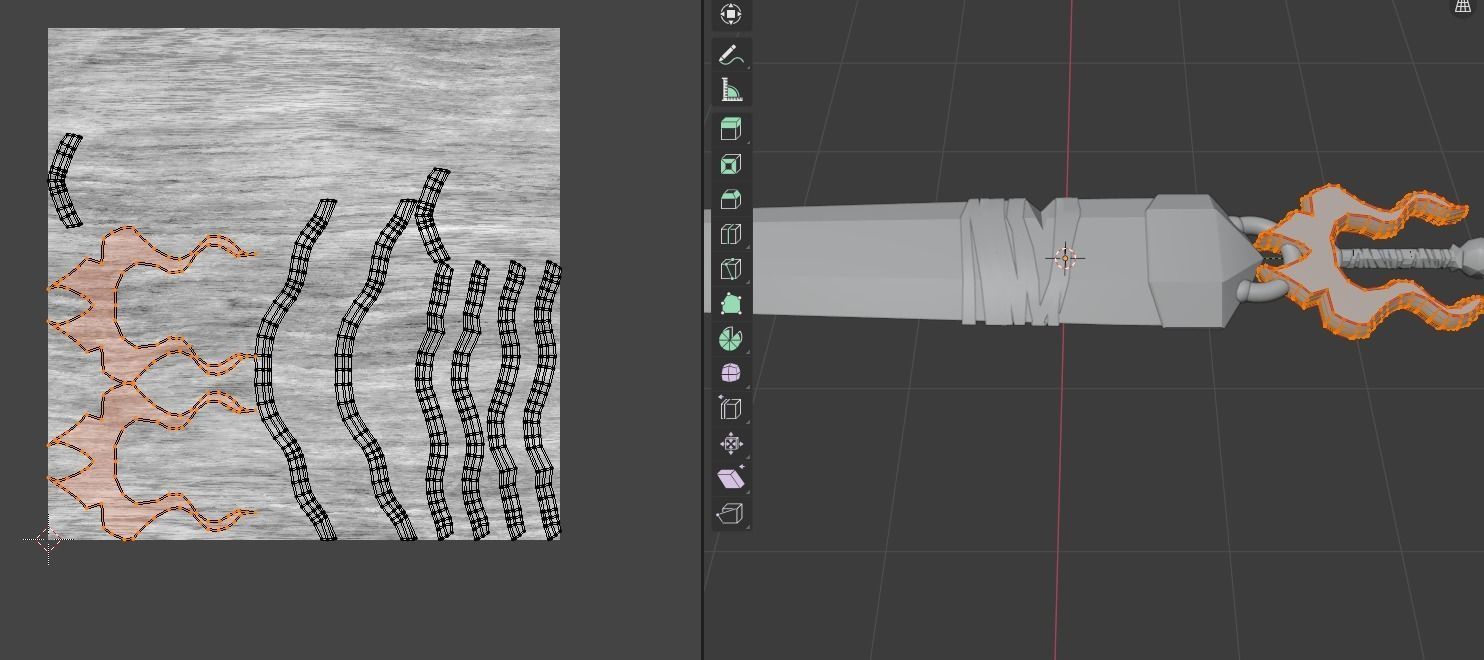Select the Edge Slide tool
Screen dimensions: 1484x660
pyautogui.click(x=731, y=408)
